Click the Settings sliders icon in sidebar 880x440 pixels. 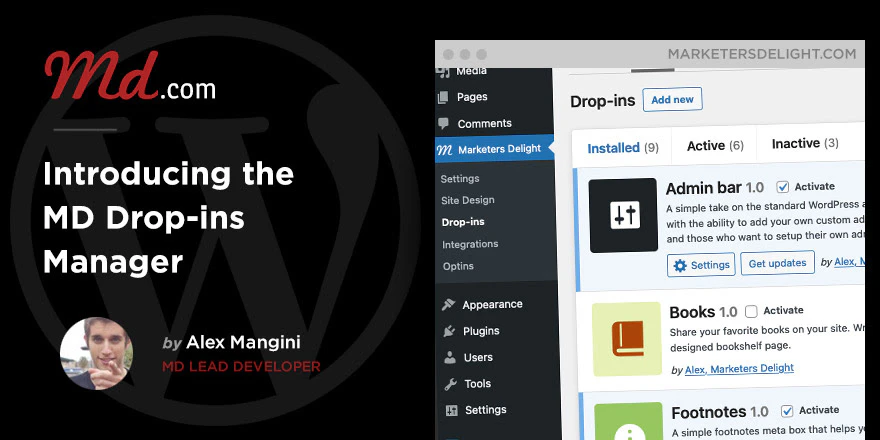(452, 410)
